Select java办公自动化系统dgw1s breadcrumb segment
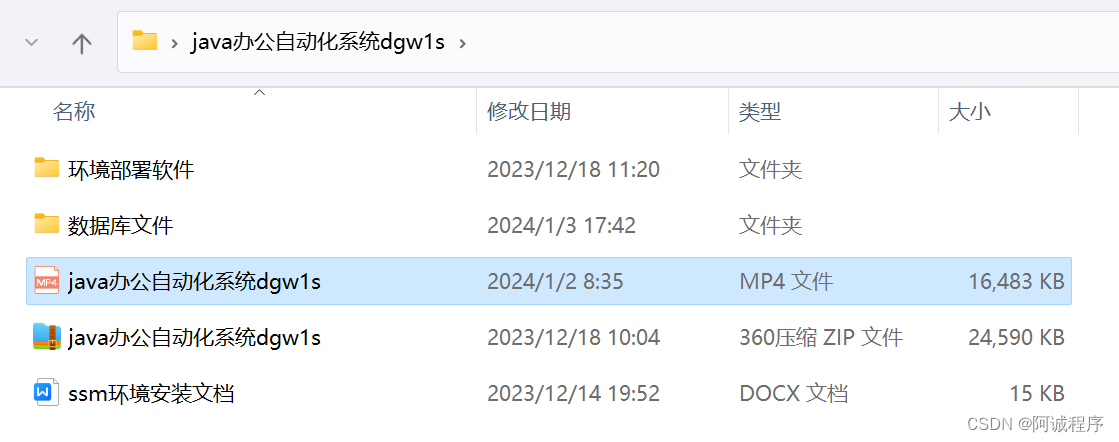The width and height of the screenshot is (1119, 442). 318,43
